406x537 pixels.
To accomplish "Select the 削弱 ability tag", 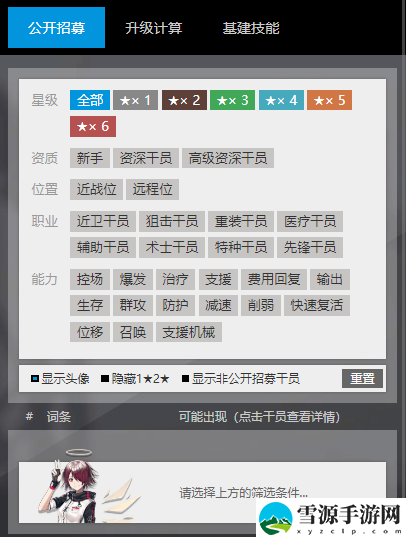I will tap(261, 305).
